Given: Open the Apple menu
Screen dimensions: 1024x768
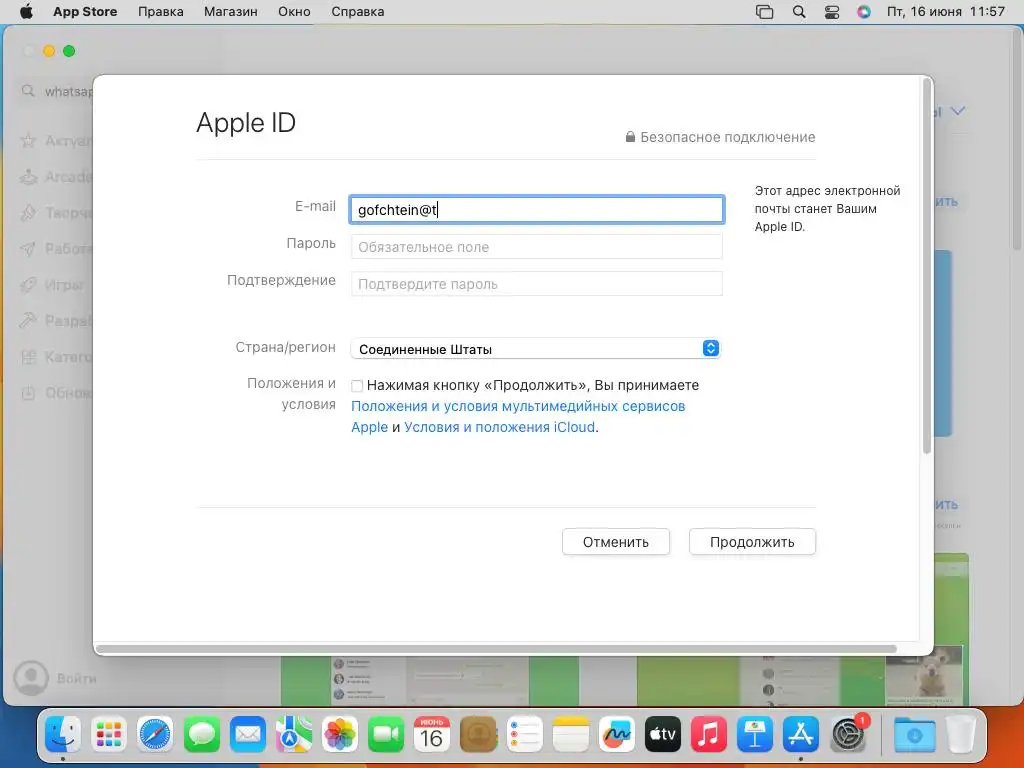Looking at the screenshot, I should (26, 12).
